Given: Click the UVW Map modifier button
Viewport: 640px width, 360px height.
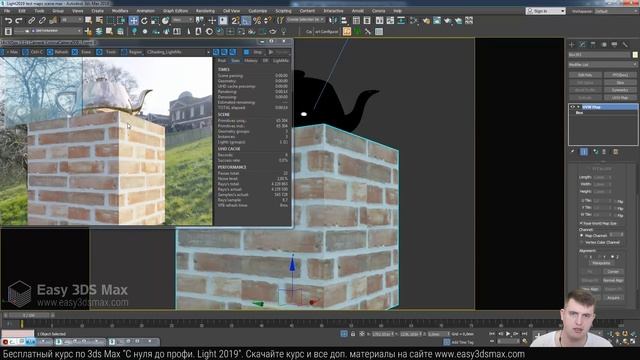Looking at the screenshot, I should click(x=620, y=98).
